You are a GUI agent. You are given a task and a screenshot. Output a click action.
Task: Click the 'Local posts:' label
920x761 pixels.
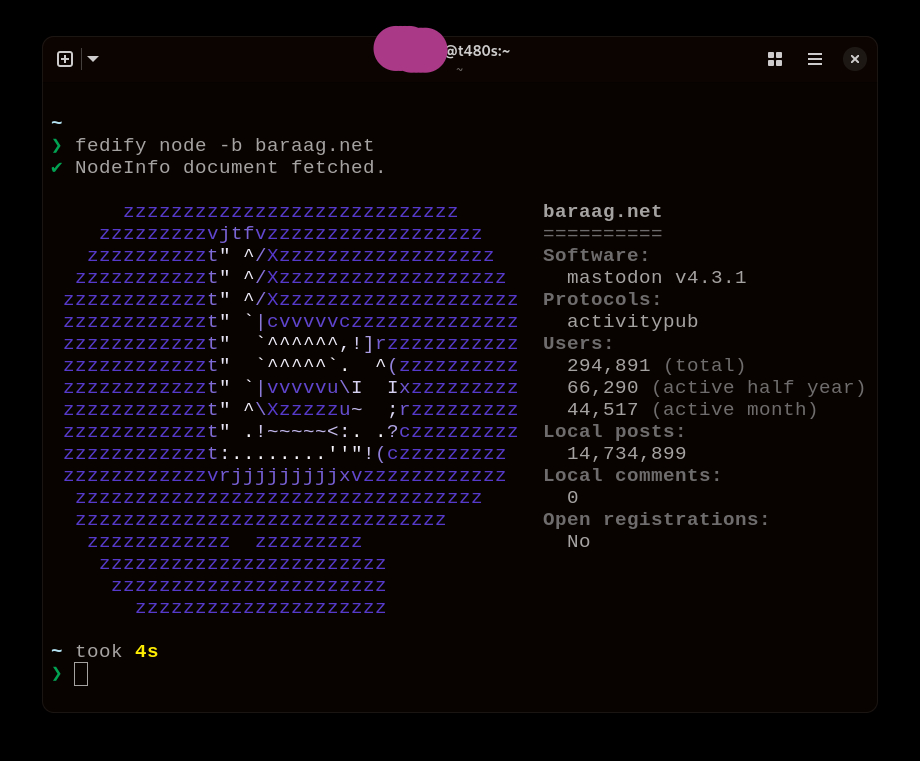click(614, 431)
